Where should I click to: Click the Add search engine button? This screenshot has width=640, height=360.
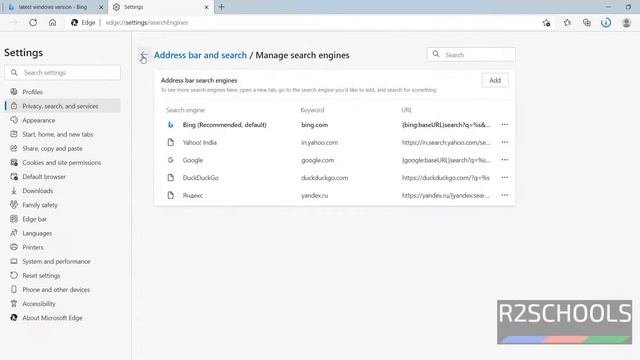pyautogui.click(x=495, y=80)
